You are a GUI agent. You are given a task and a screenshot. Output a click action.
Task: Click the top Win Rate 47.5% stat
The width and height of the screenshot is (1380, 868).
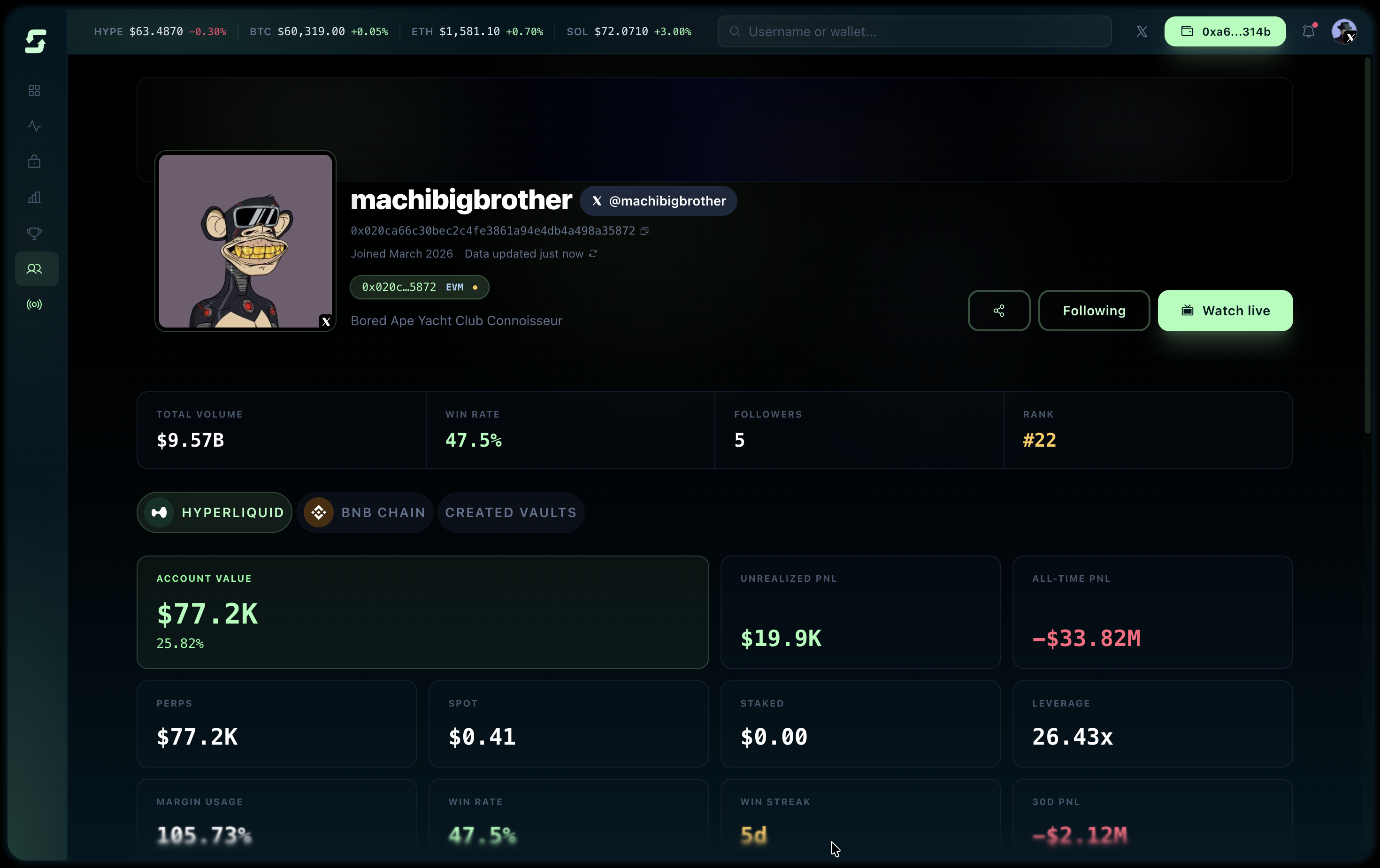coord(473,440)
